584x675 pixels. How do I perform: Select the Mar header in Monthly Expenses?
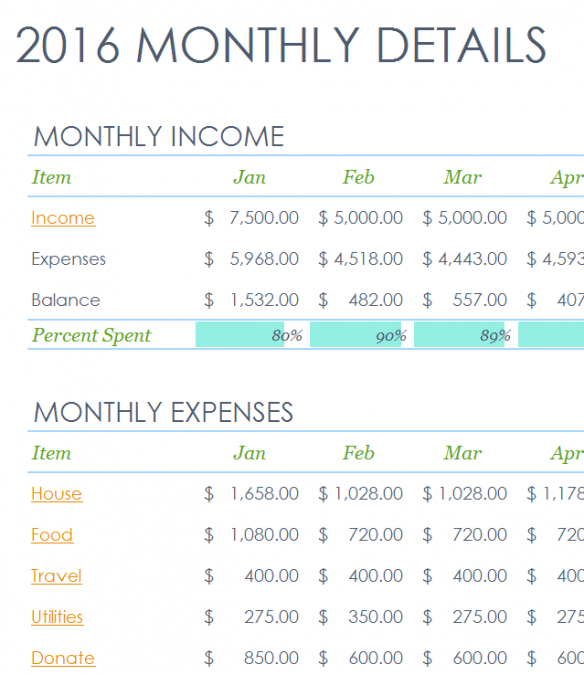[463, 452]
